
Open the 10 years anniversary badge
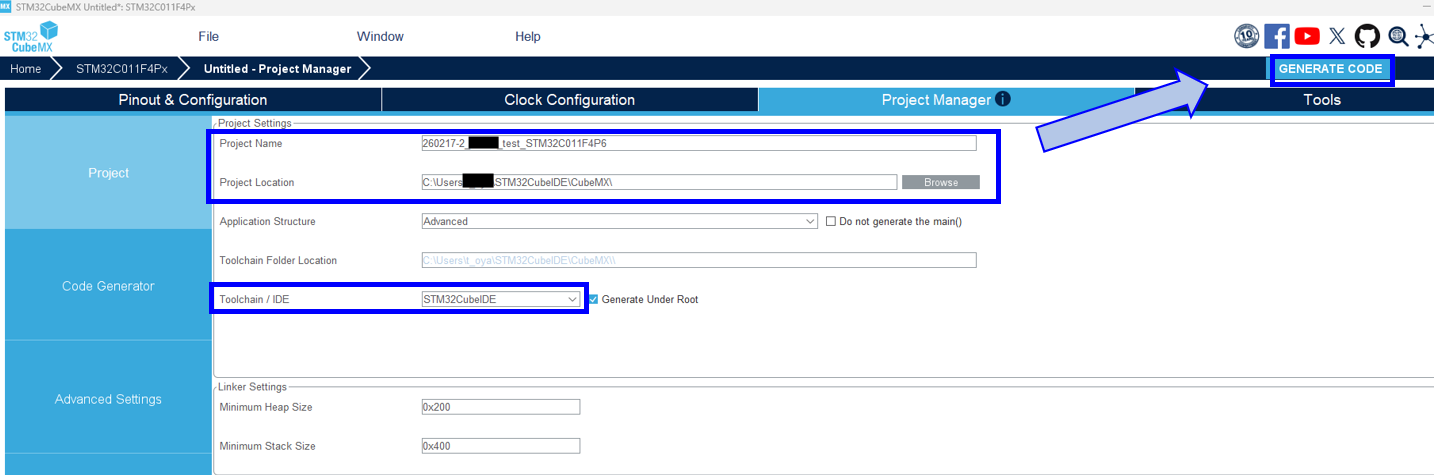(x=1246, y=36)
